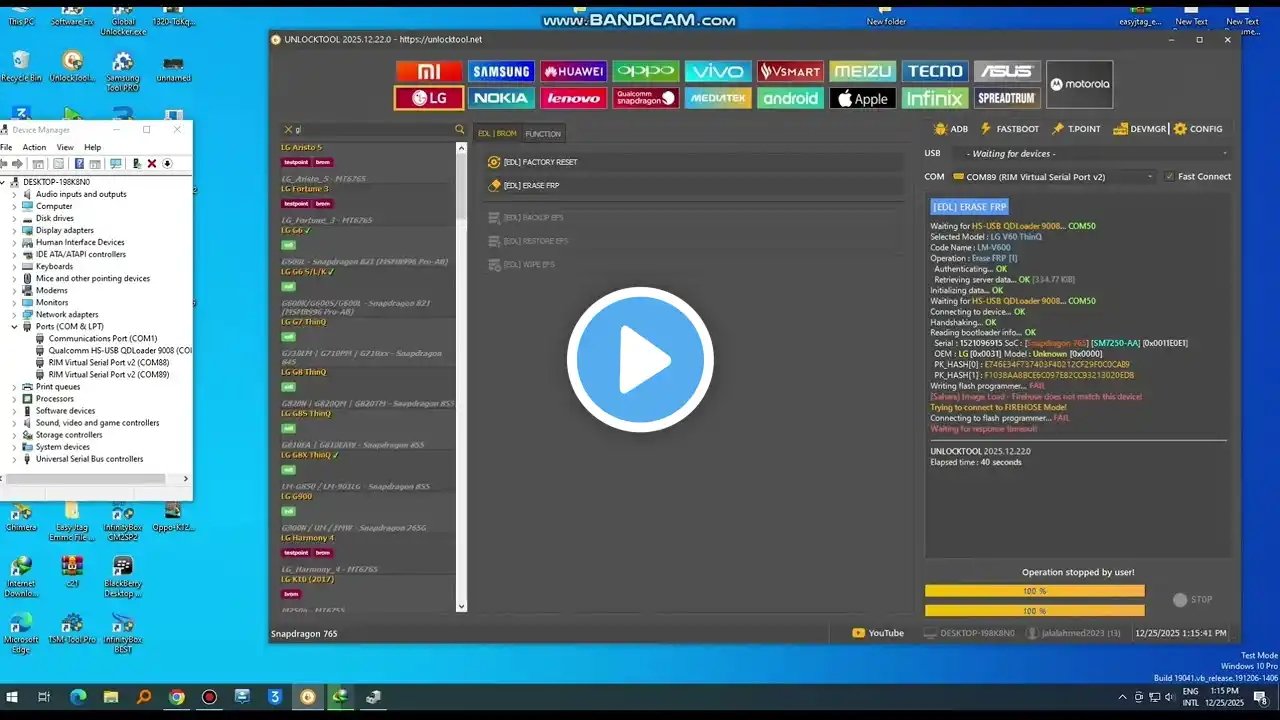The image size is (1280, 720).
Task: Select the Huawei brand logo
Action: (574, 71)
